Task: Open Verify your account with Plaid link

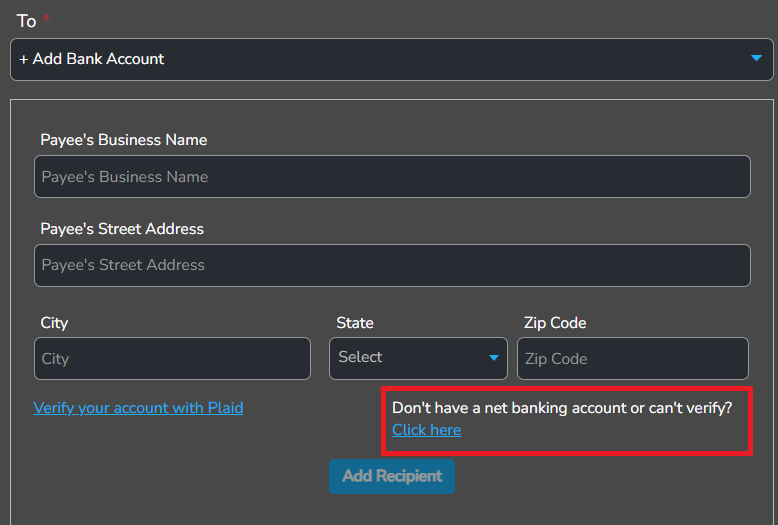Action: point(138,408)
